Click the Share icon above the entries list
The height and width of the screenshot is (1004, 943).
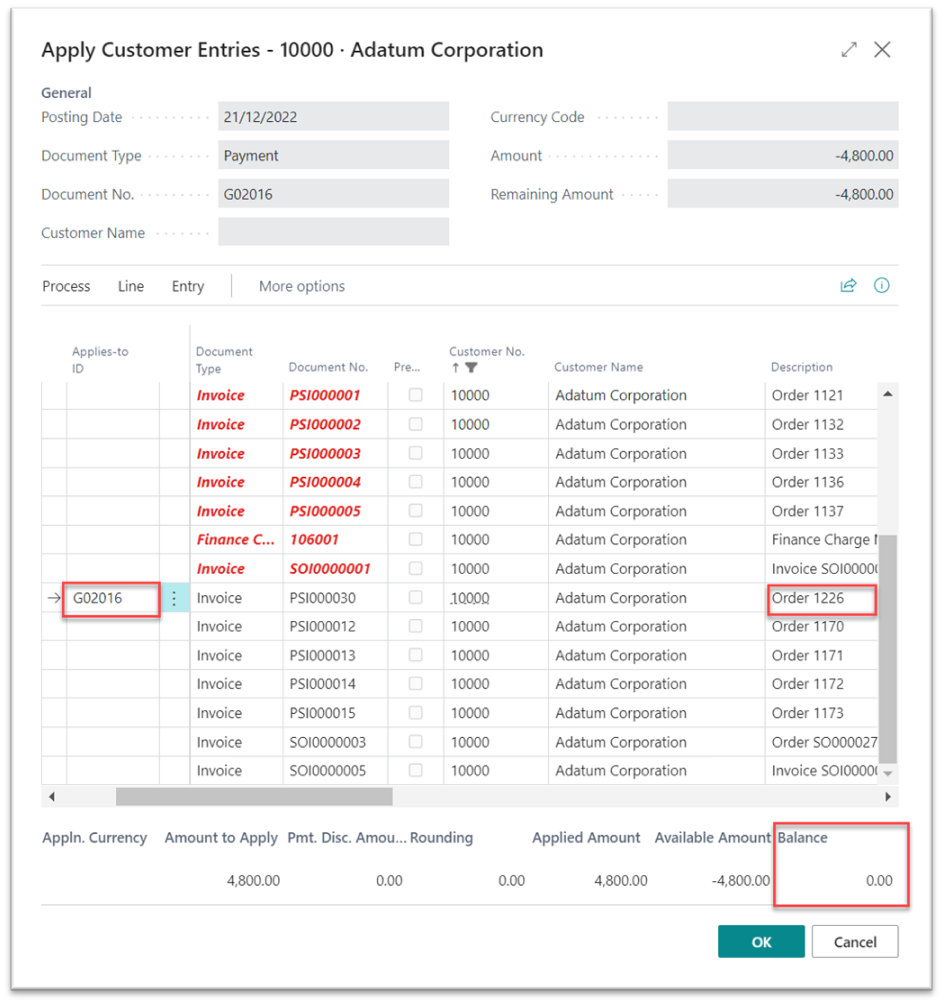click(848, 285)
